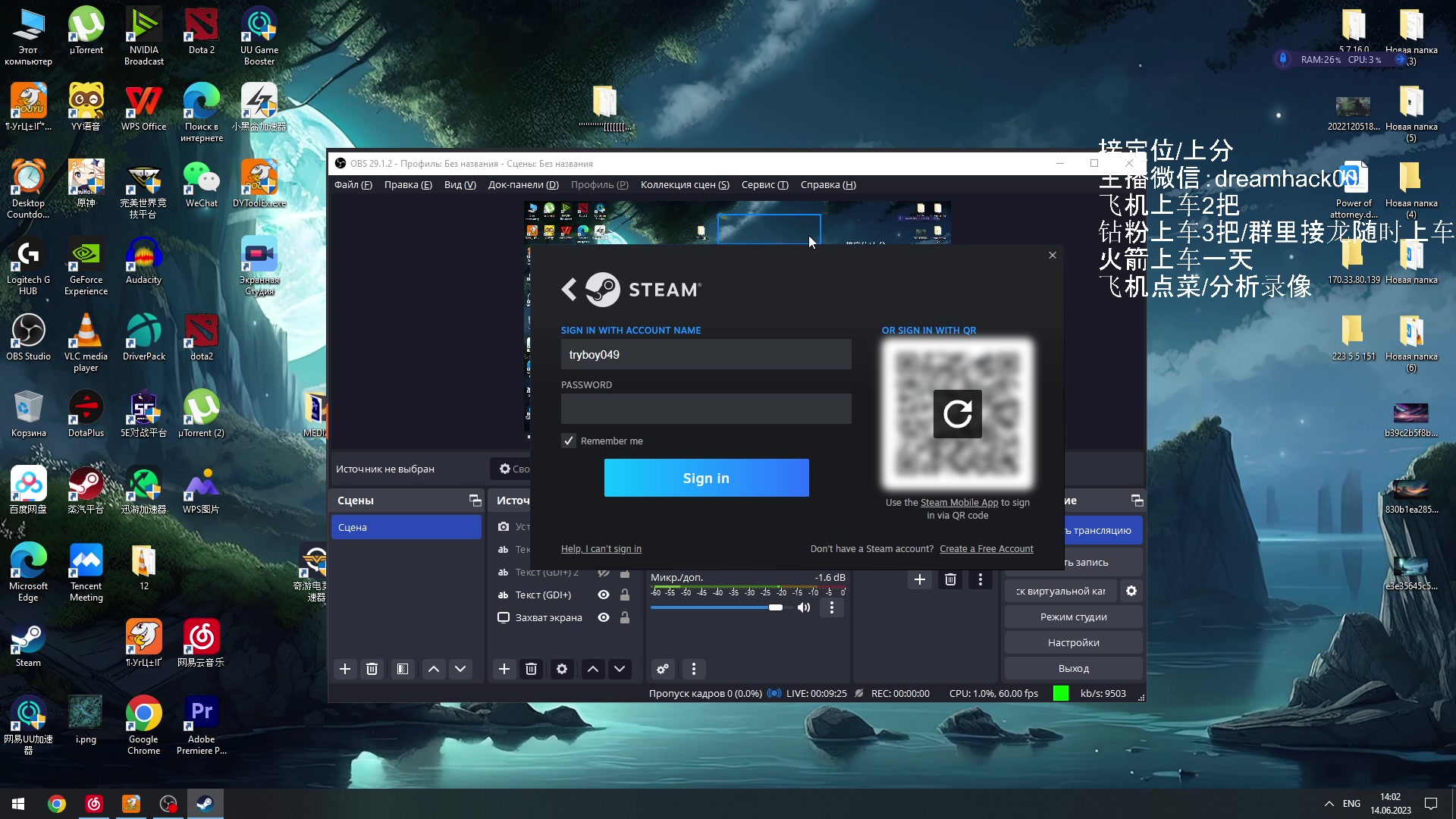Move the source up in the Sources toolbar

click(593, 669)
